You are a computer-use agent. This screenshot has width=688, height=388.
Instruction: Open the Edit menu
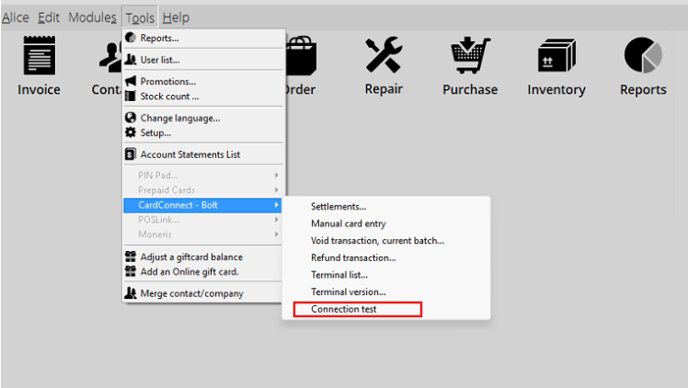48,18
